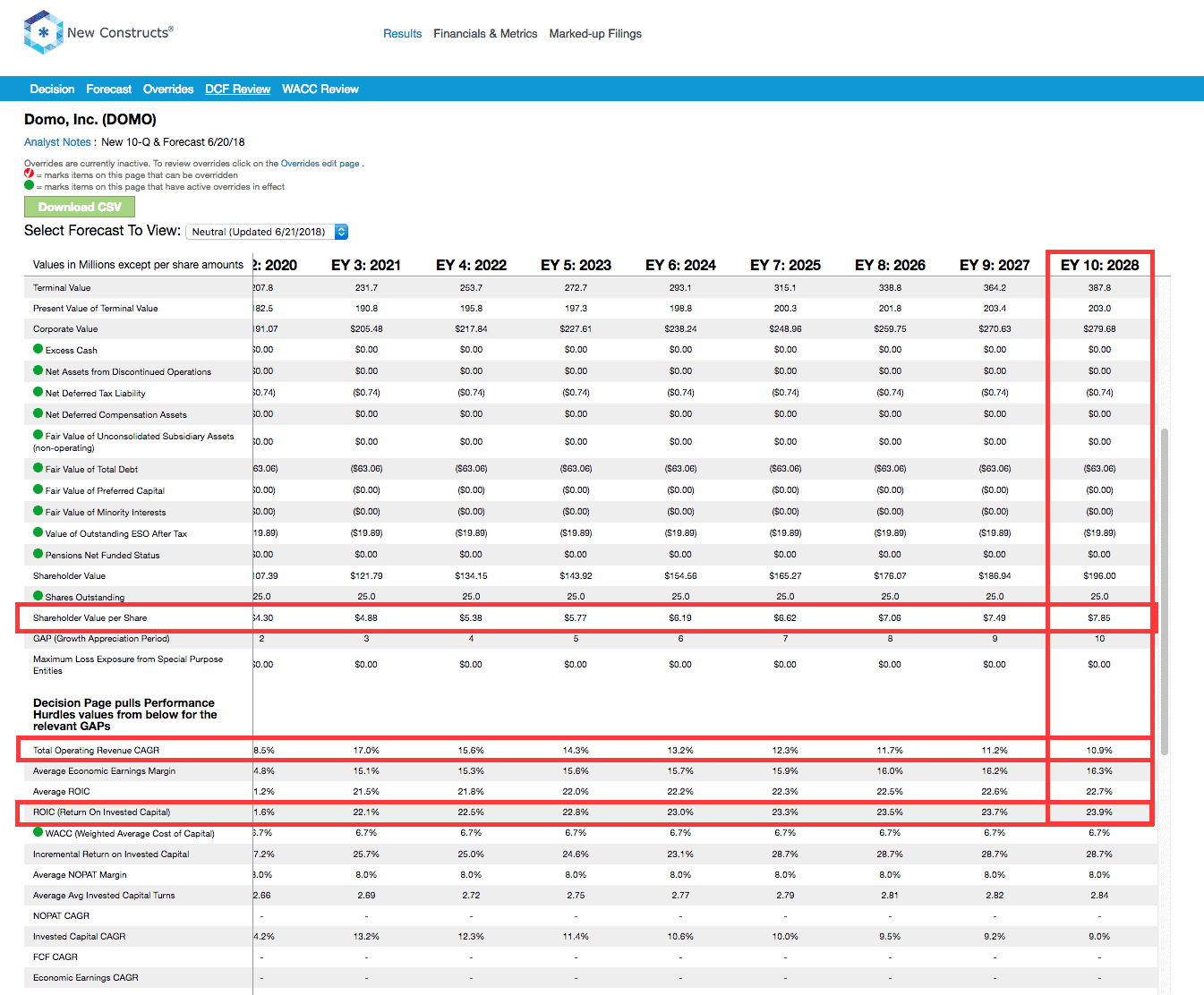This screenshot has height=995, width=1204.
Task: Open the Analyst Notes link
Action: (x=57, y=142)
